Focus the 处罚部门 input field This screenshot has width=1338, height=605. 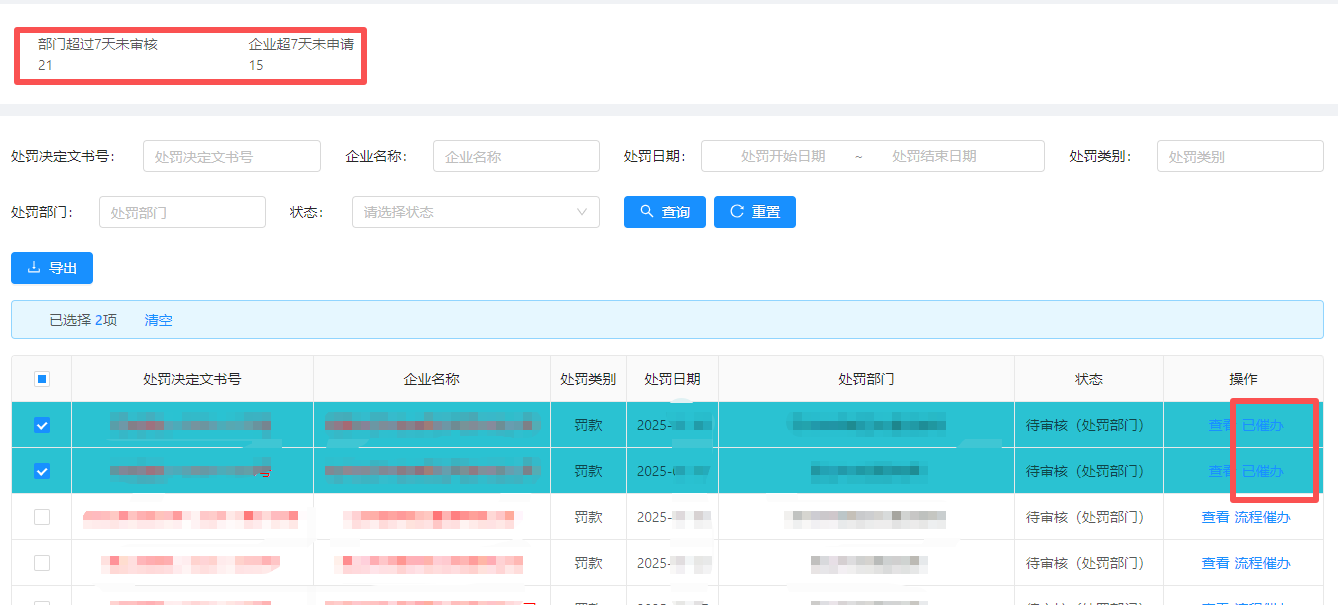tap(182, 212)
